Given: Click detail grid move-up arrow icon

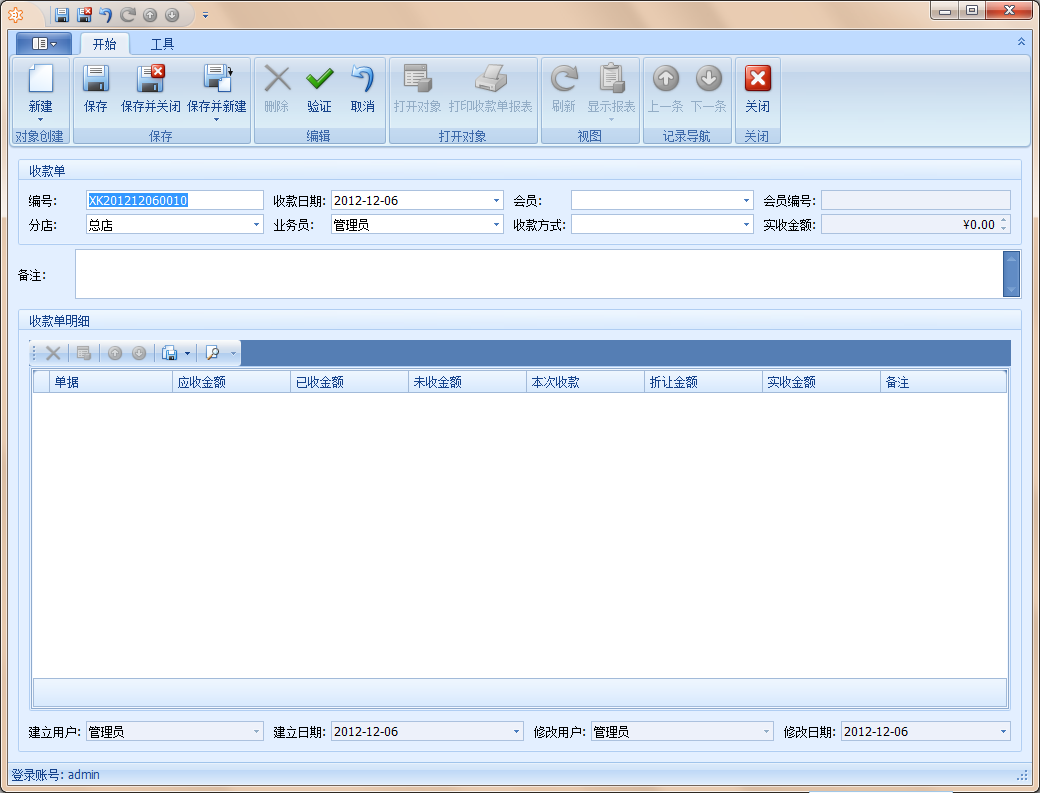Looking at the screenshot, I should 115,353.
